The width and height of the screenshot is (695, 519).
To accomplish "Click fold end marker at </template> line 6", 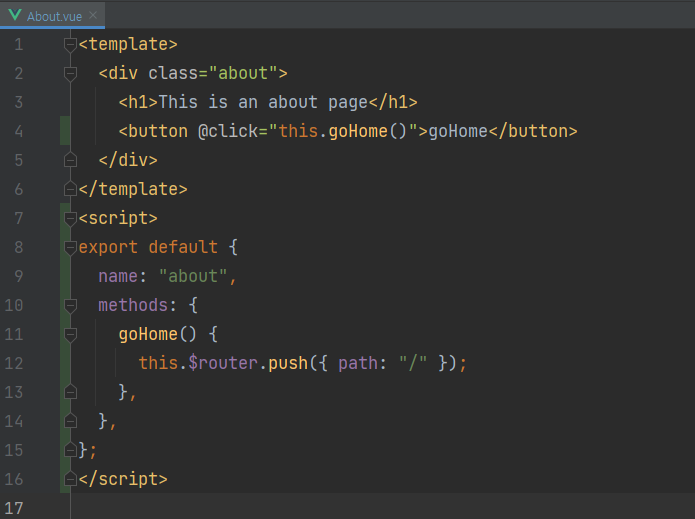I will point(70,189).
